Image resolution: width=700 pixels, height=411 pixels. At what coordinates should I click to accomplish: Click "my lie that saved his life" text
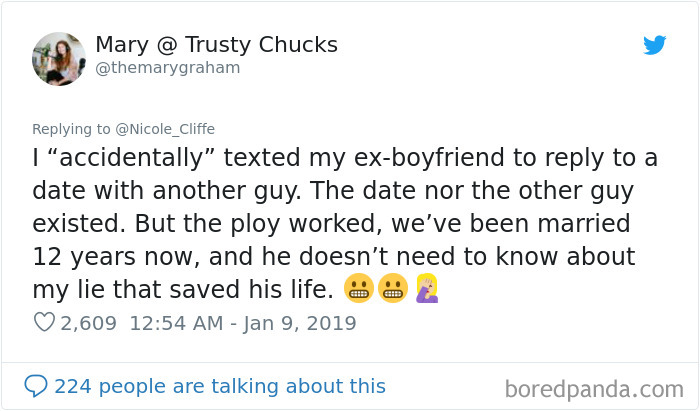coord(183,289)
